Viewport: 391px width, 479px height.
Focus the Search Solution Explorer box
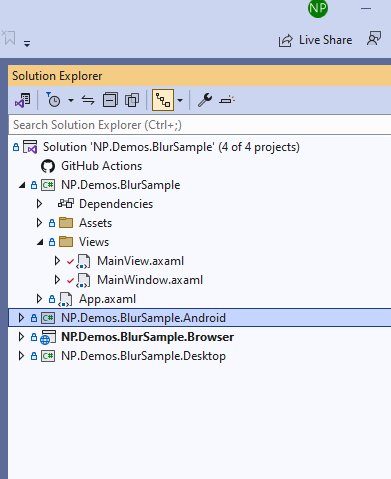click(199, 125)
